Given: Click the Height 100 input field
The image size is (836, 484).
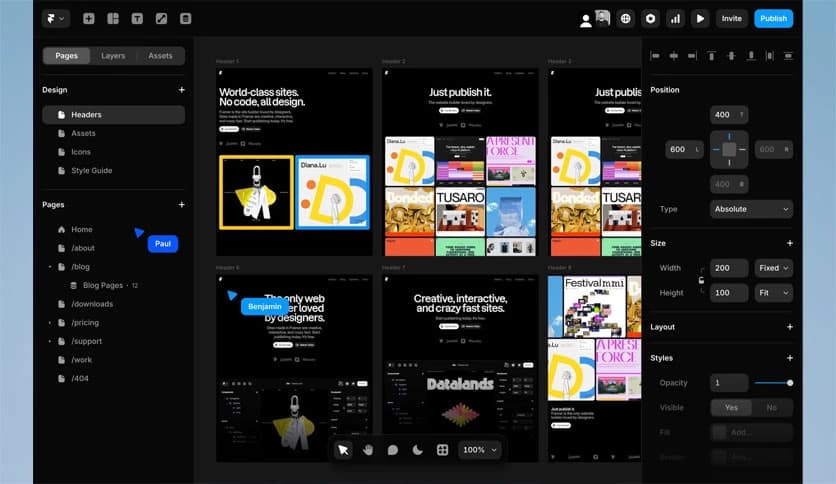Looking at the screenshot, I should click(729, 293).
